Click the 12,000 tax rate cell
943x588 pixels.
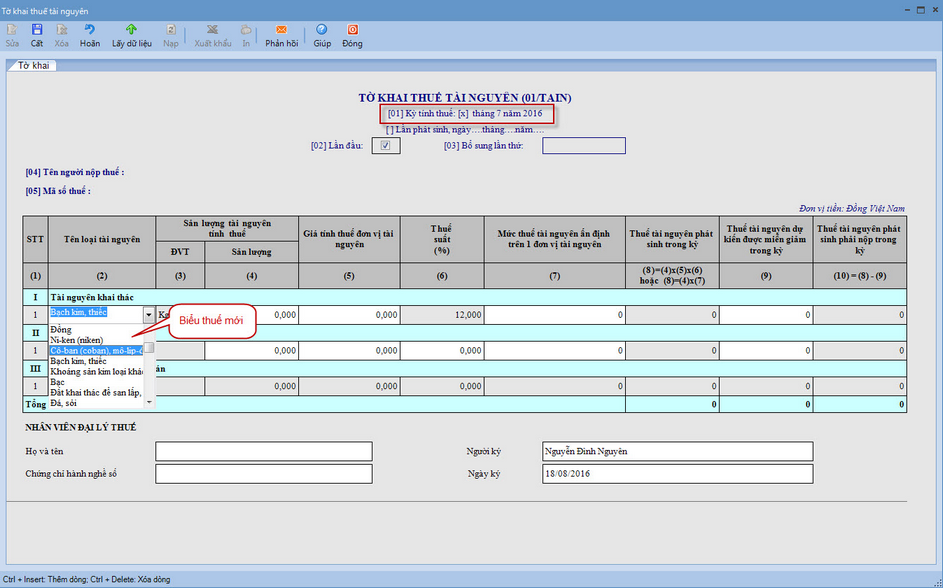pyautogui.click(x=442, y=314)
